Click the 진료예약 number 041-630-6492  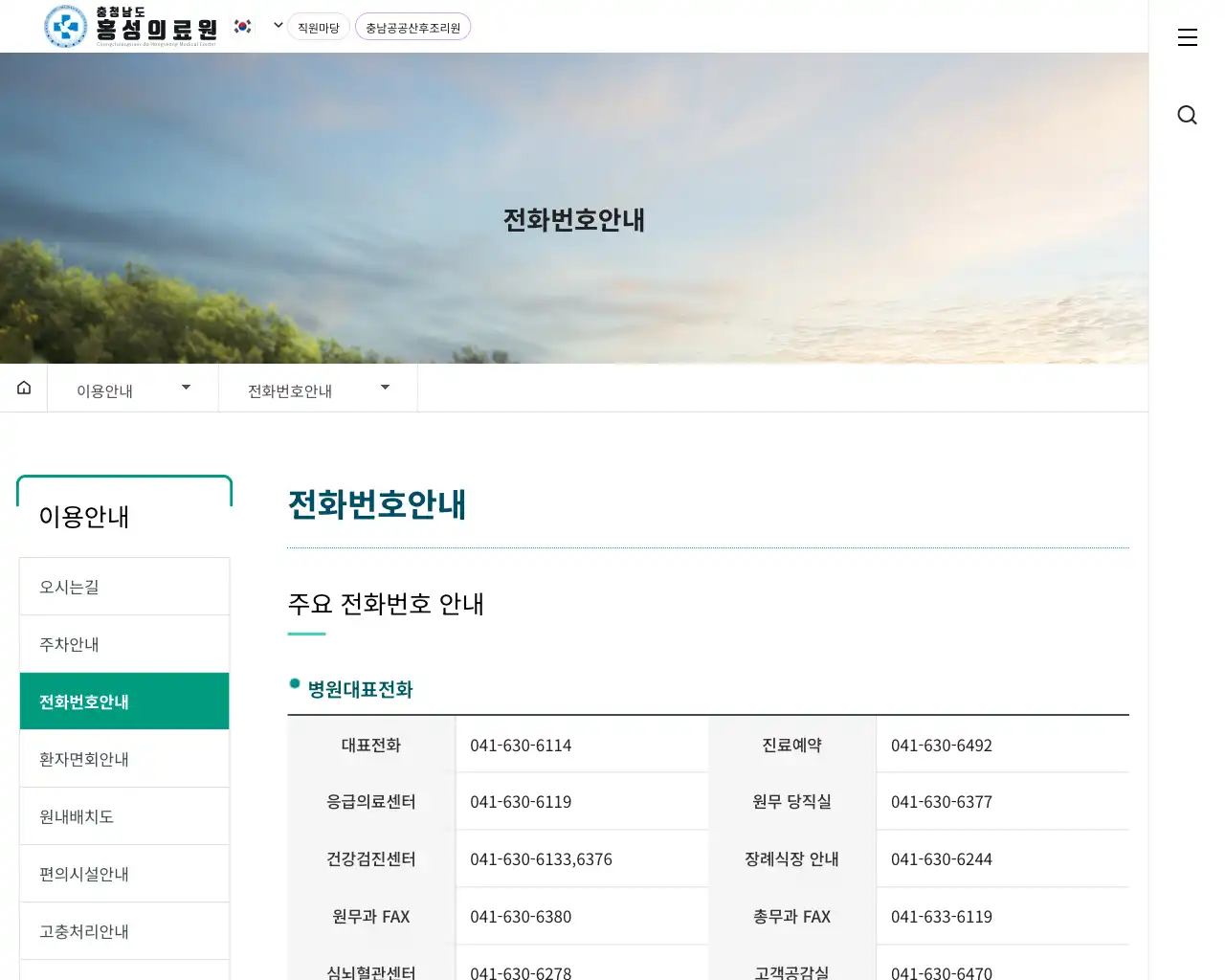(x=941, y=746)
